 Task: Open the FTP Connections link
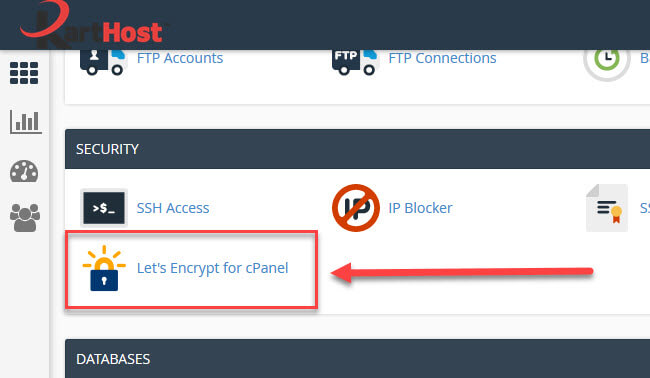click(442, 58)
